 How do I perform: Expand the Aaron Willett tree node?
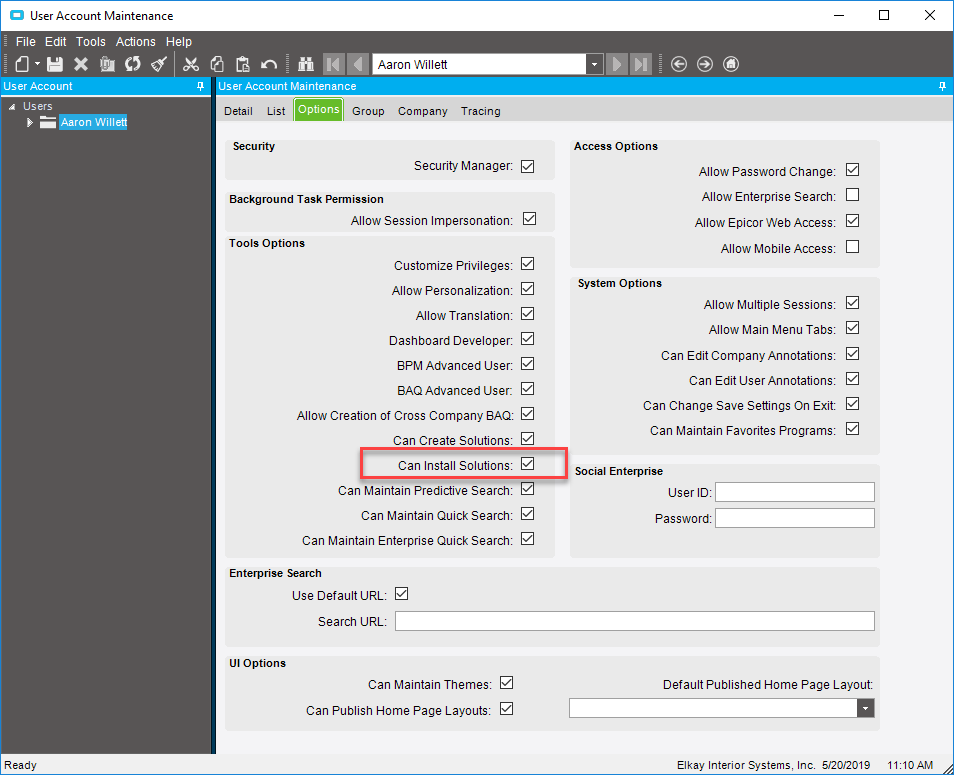click(29, 122)
